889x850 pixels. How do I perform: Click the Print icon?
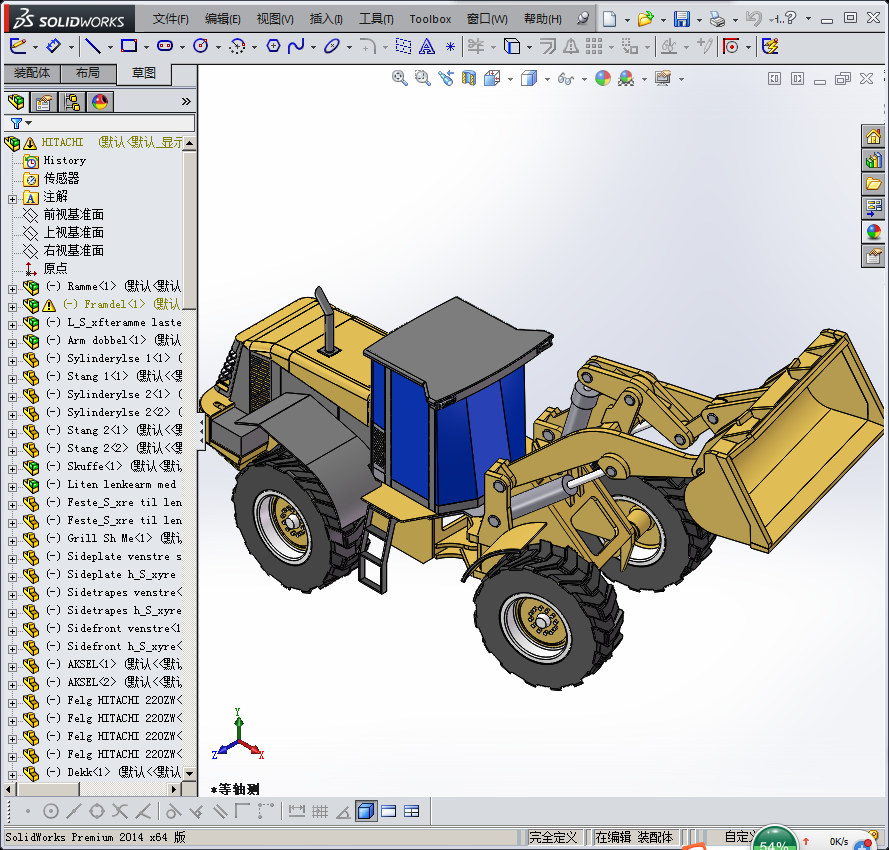[717, 20]
